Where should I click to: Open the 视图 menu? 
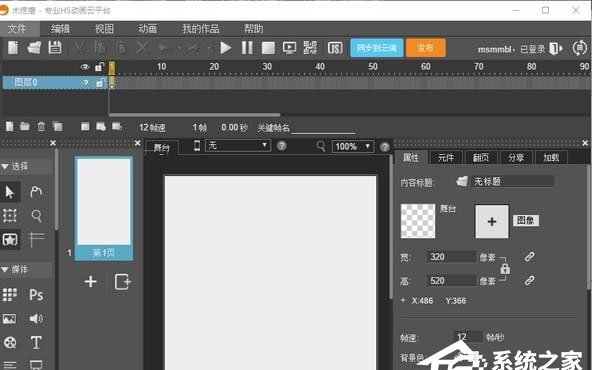click(104, 29)
